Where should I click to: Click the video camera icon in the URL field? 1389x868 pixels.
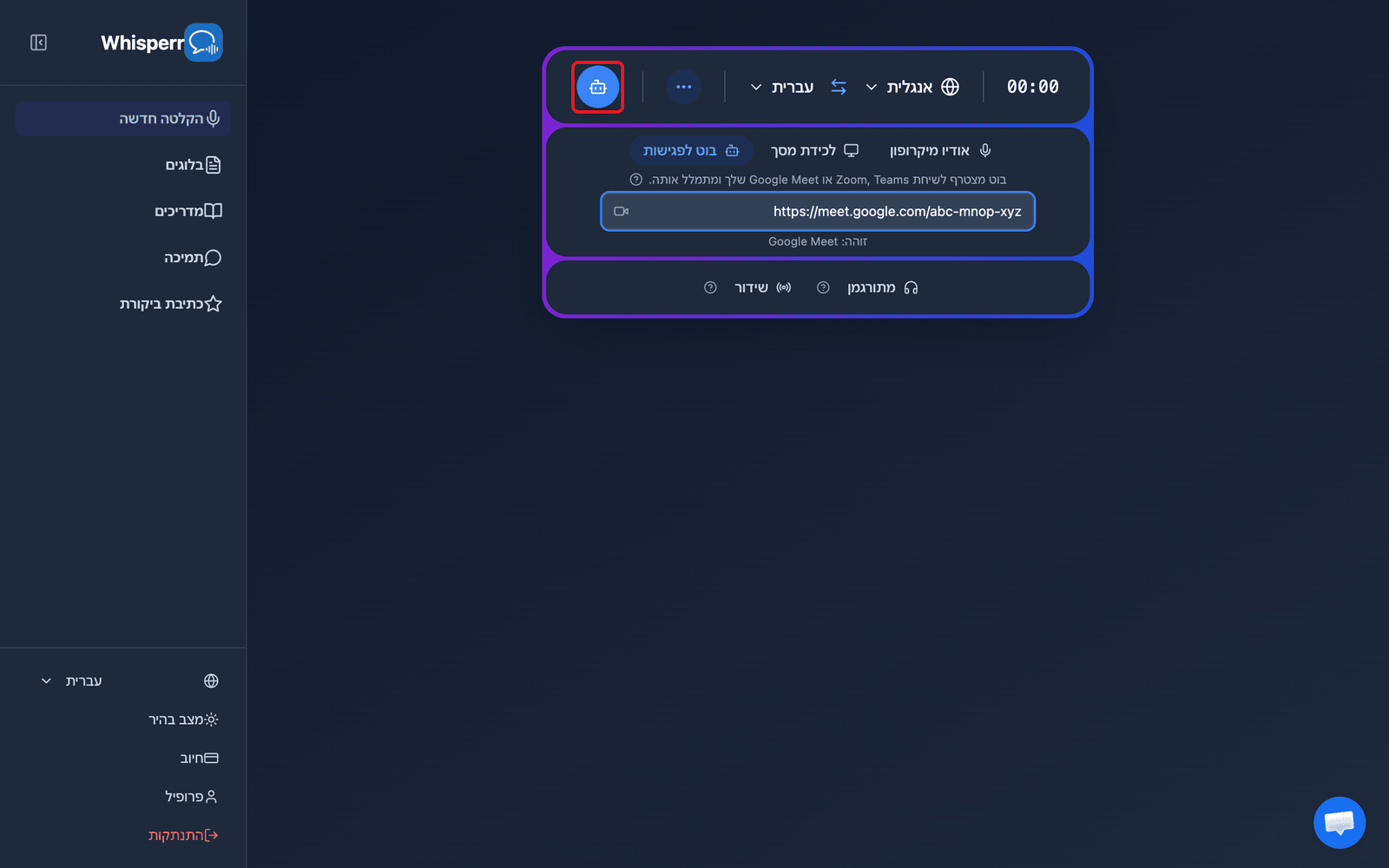pos(622,211)
